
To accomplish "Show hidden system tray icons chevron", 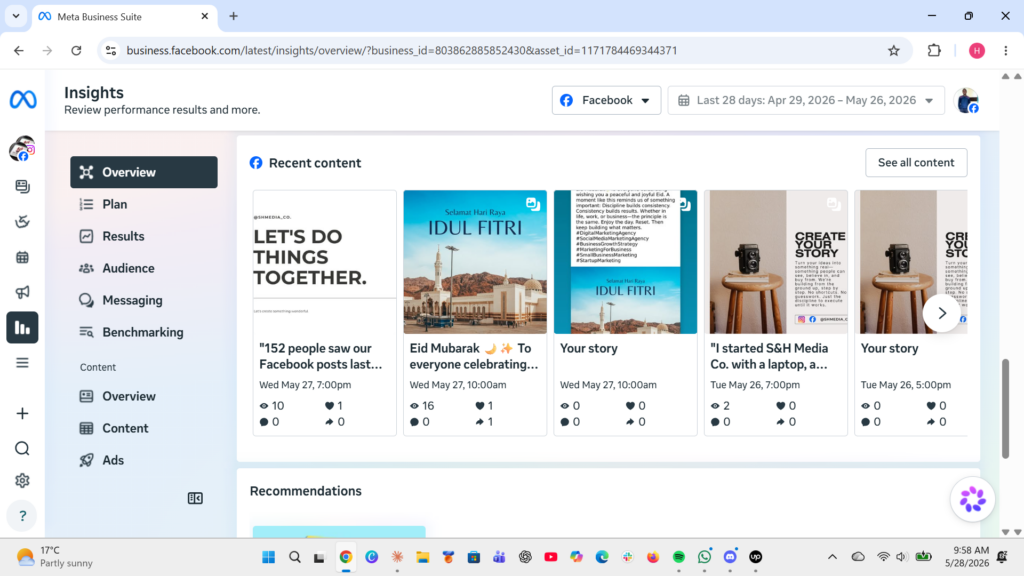I will pos(832,557).
